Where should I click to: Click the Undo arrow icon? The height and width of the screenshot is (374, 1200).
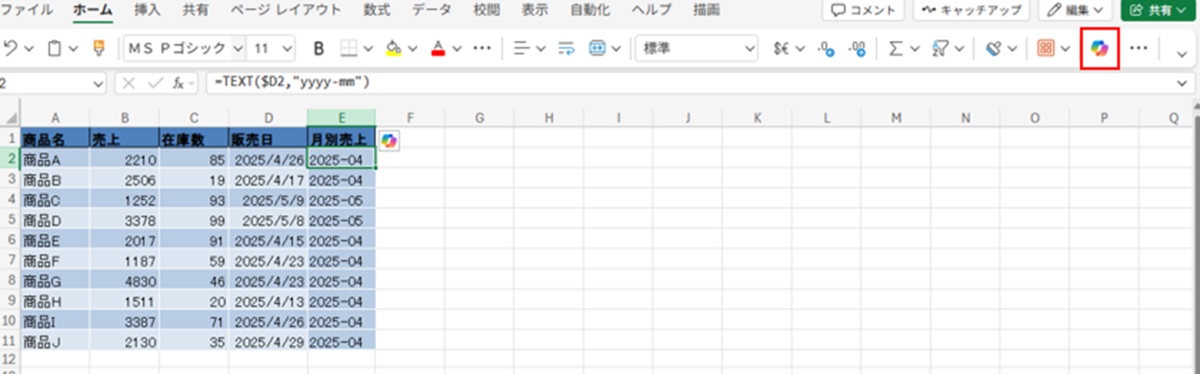point(12,48)
